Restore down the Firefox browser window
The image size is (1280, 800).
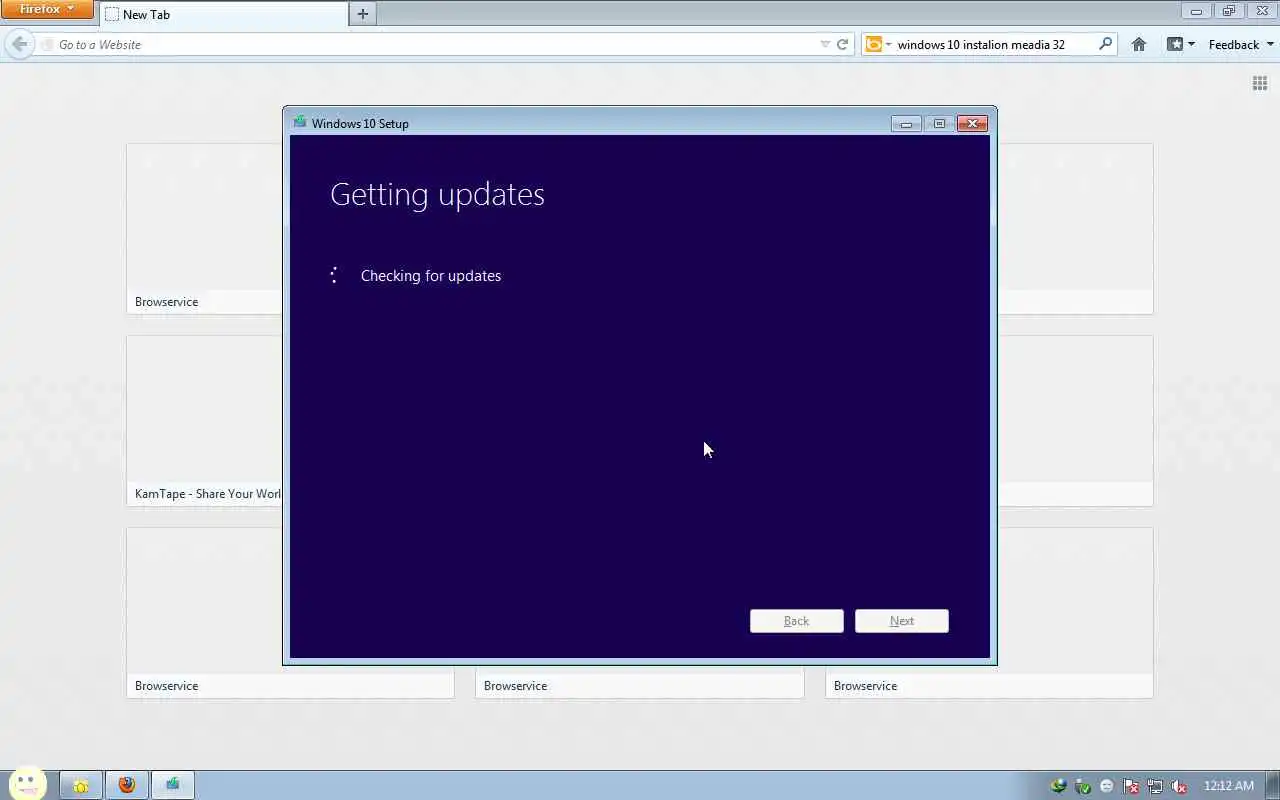1229,10
